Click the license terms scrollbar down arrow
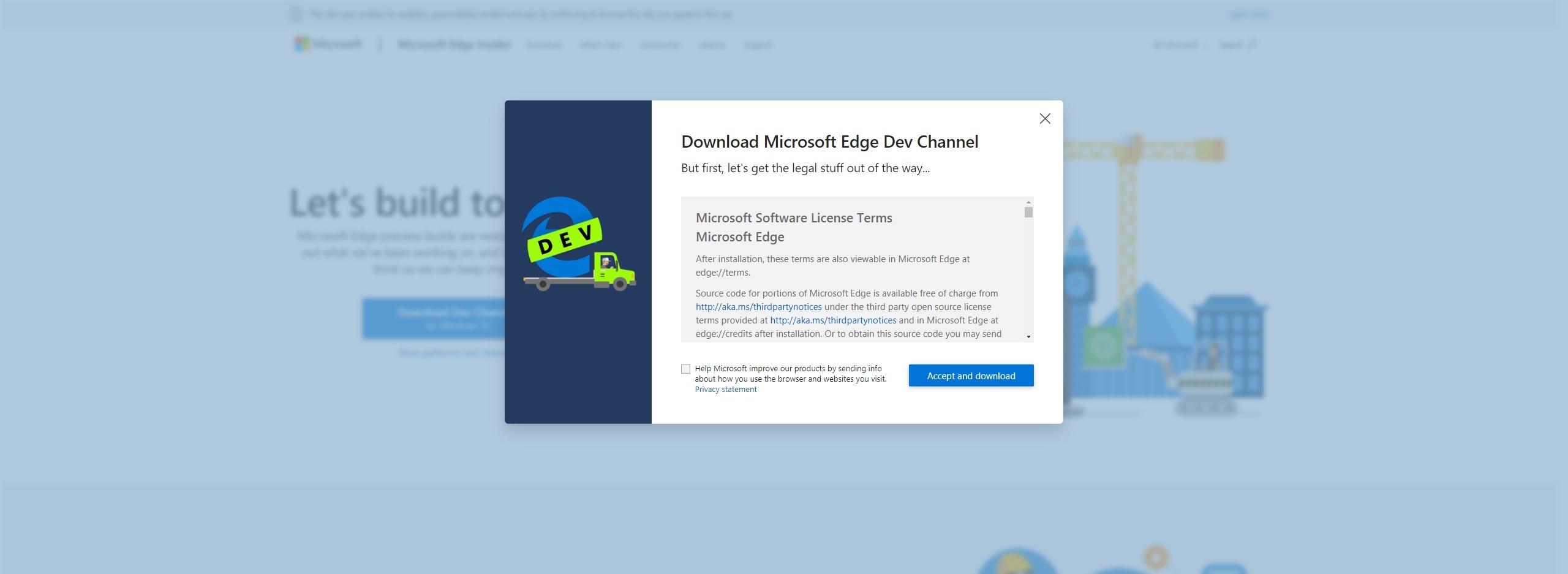 click(1028, 337)
